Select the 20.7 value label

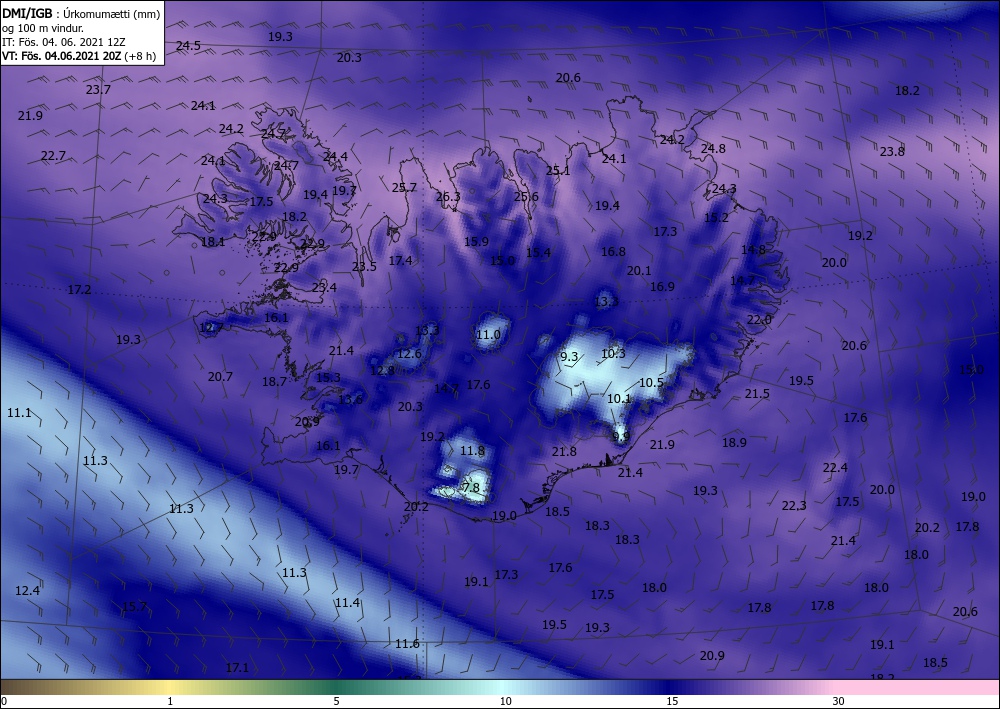[220, 377]
